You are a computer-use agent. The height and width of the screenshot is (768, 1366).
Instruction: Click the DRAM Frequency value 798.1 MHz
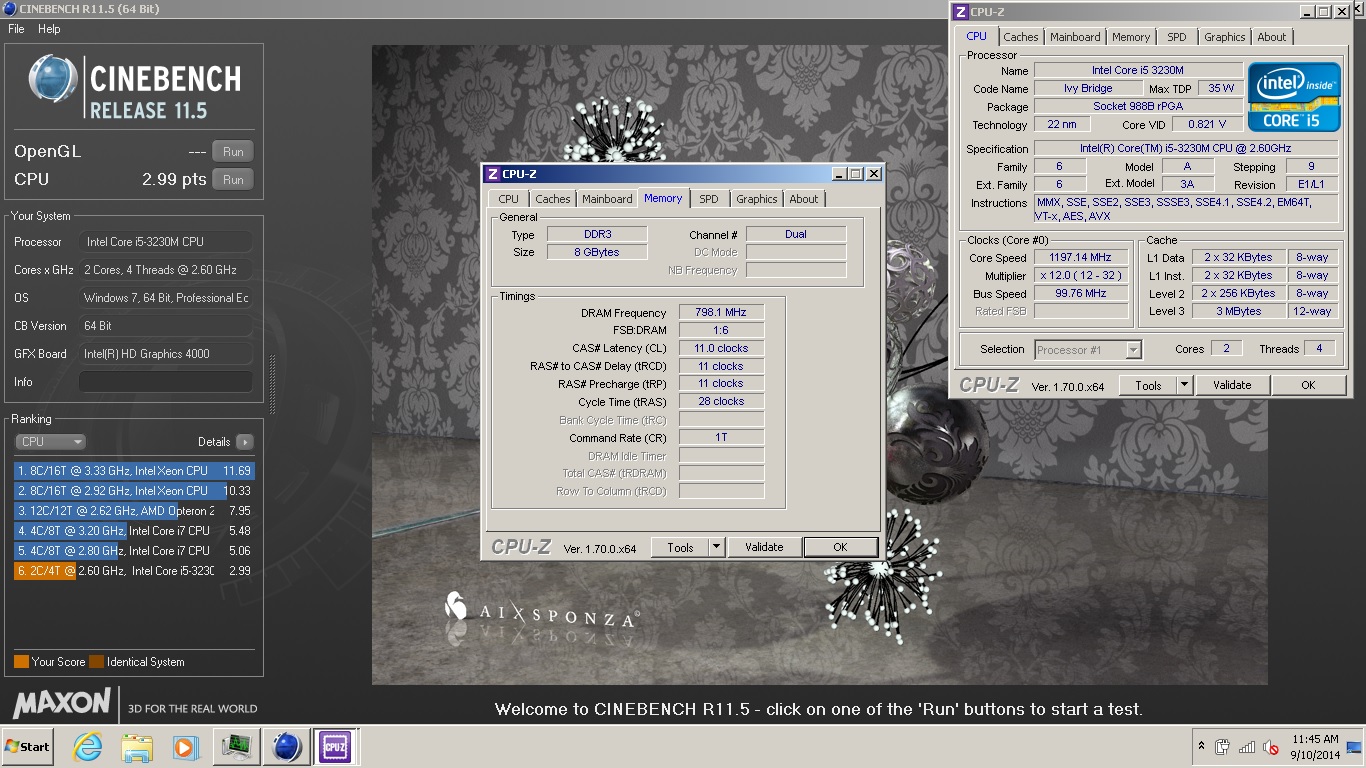pos(721,313)
